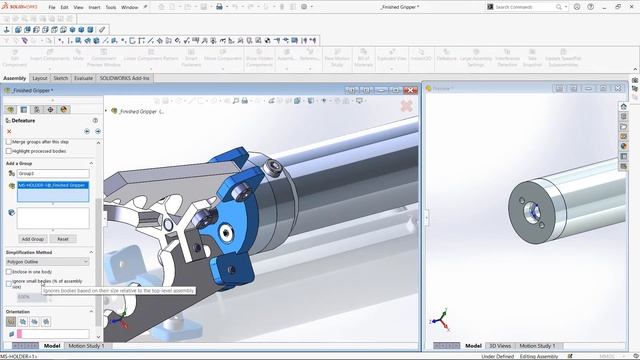Open the display settings monitor dropdown
Viewport: 640px width, 360px height.
tap(360, 100)
